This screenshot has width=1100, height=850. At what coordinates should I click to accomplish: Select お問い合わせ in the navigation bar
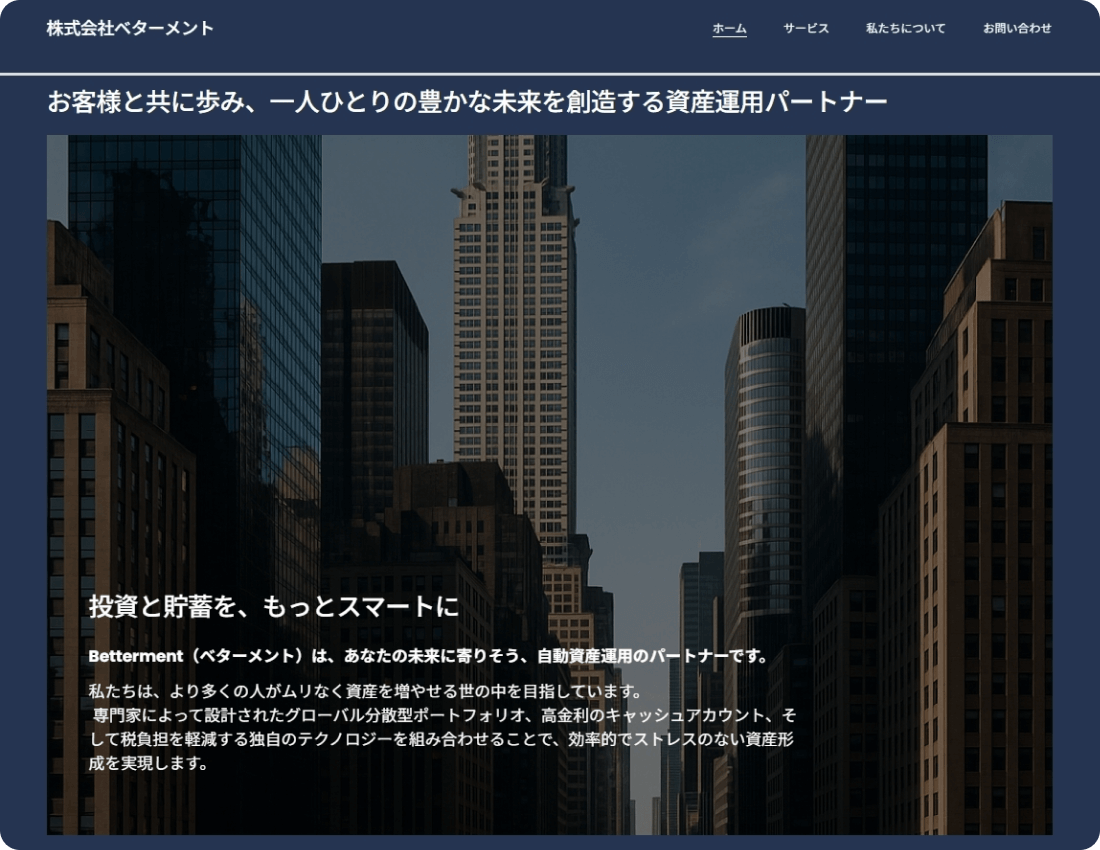click(x=1017, y=28)
